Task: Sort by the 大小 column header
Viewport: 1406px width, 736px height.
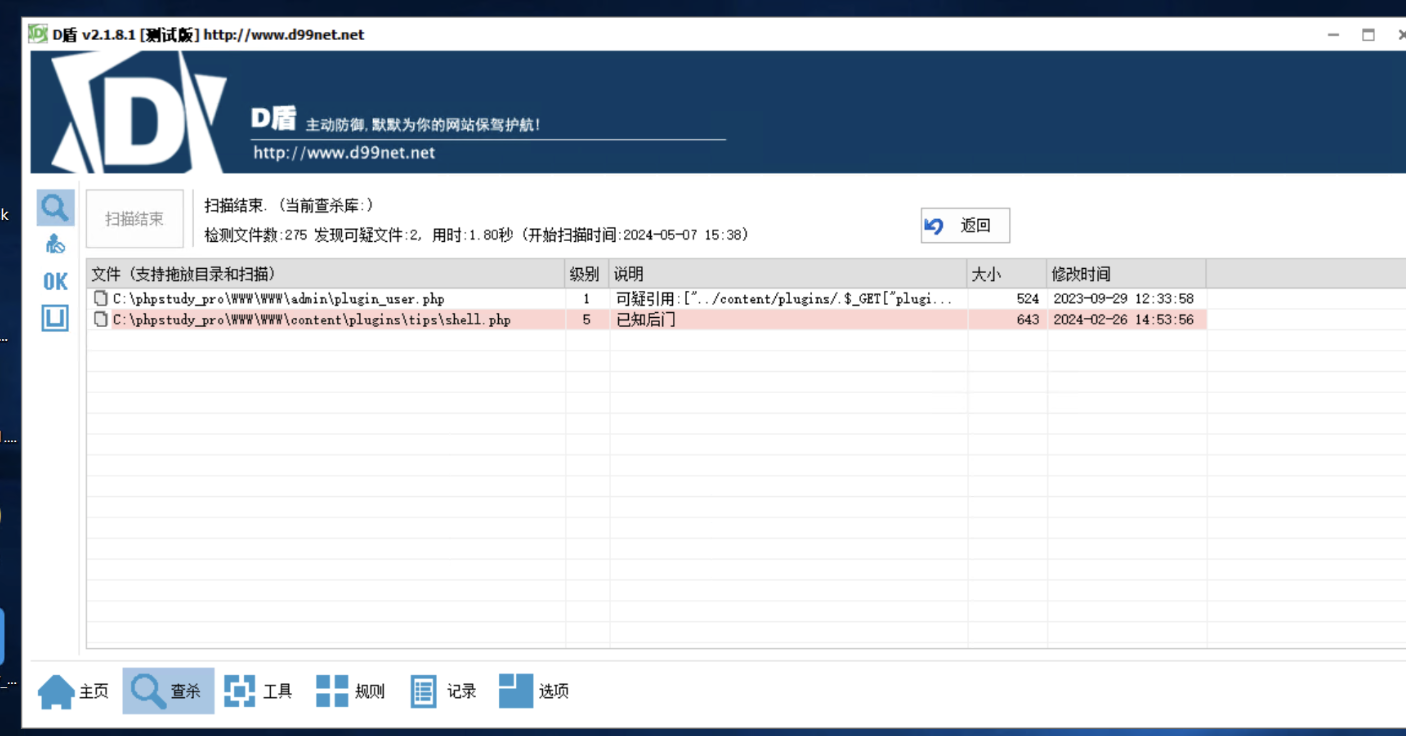Action: pos(1007,274)
